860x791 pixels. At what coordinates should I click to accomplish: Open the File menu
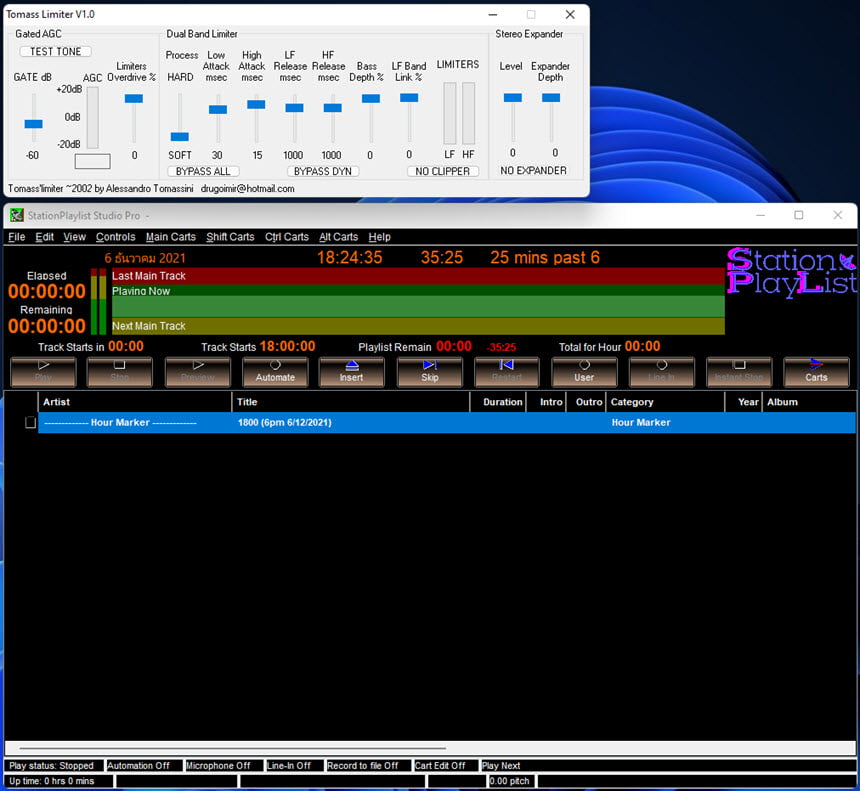tap(16, 237)
